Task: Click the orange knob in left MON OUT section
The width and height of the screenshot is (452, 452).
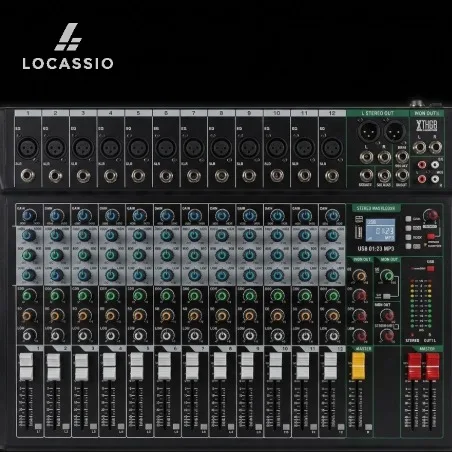Action: [360, 276]
